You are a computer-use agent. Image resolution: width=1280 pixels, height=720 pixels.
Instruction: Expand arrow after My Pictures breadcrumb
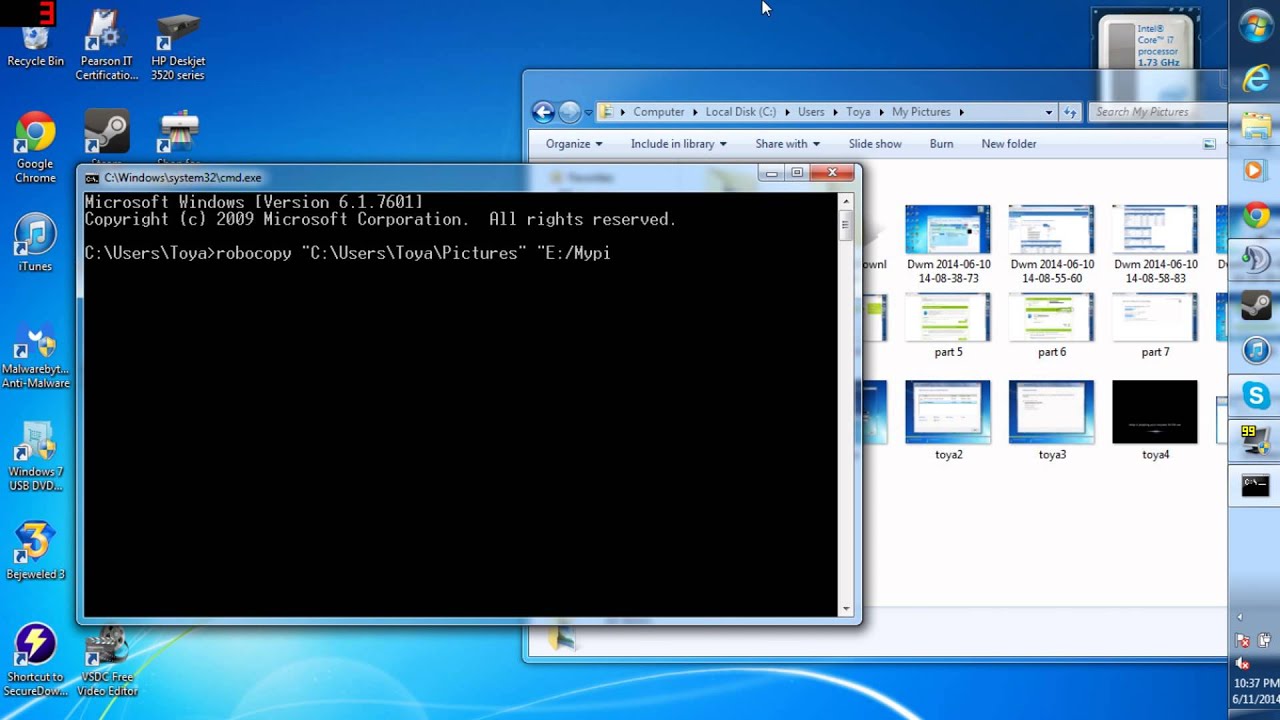(x=961, y=112)
